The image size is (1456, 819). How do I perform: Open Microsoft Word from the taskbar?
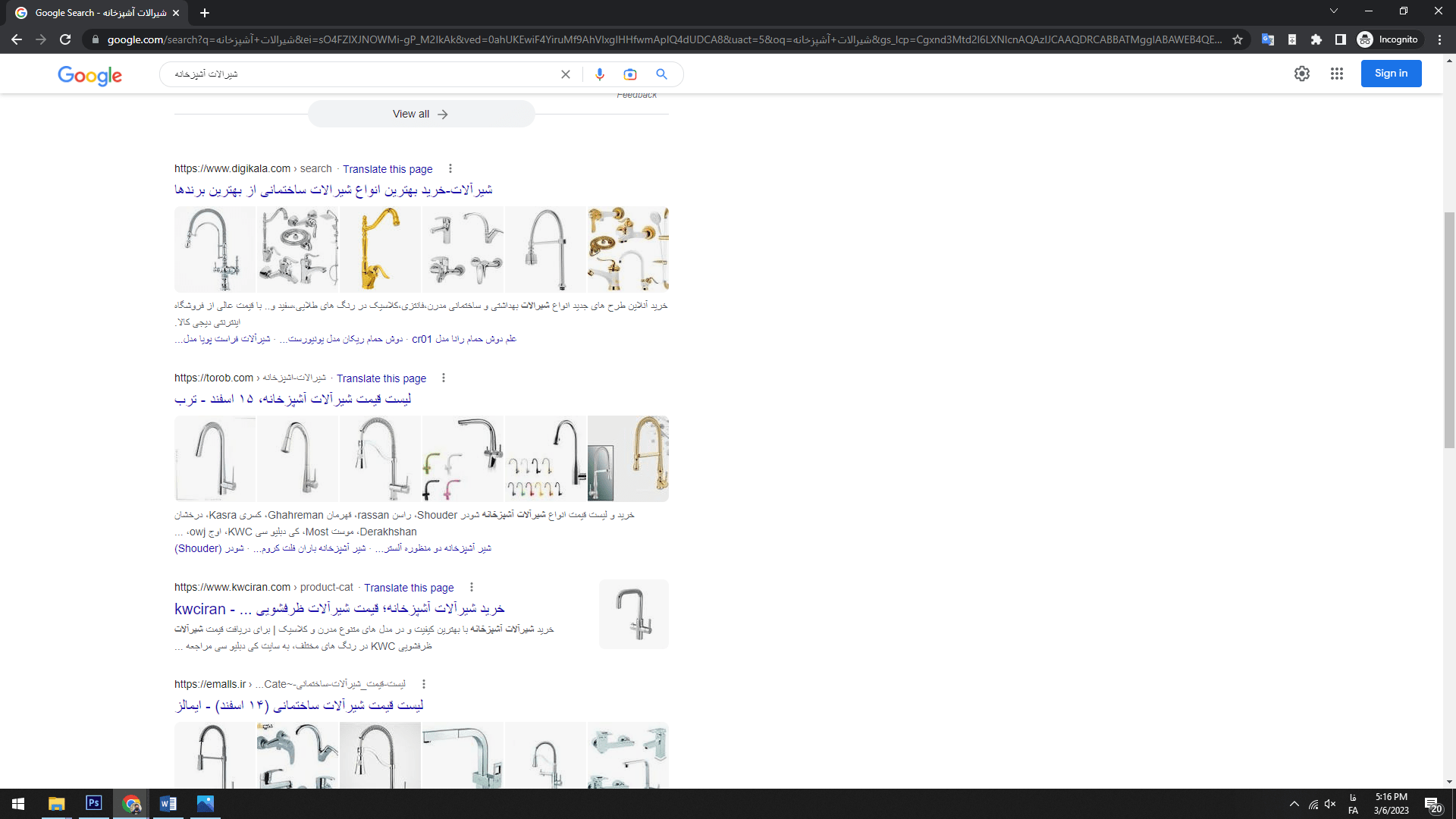click(168, 804)
